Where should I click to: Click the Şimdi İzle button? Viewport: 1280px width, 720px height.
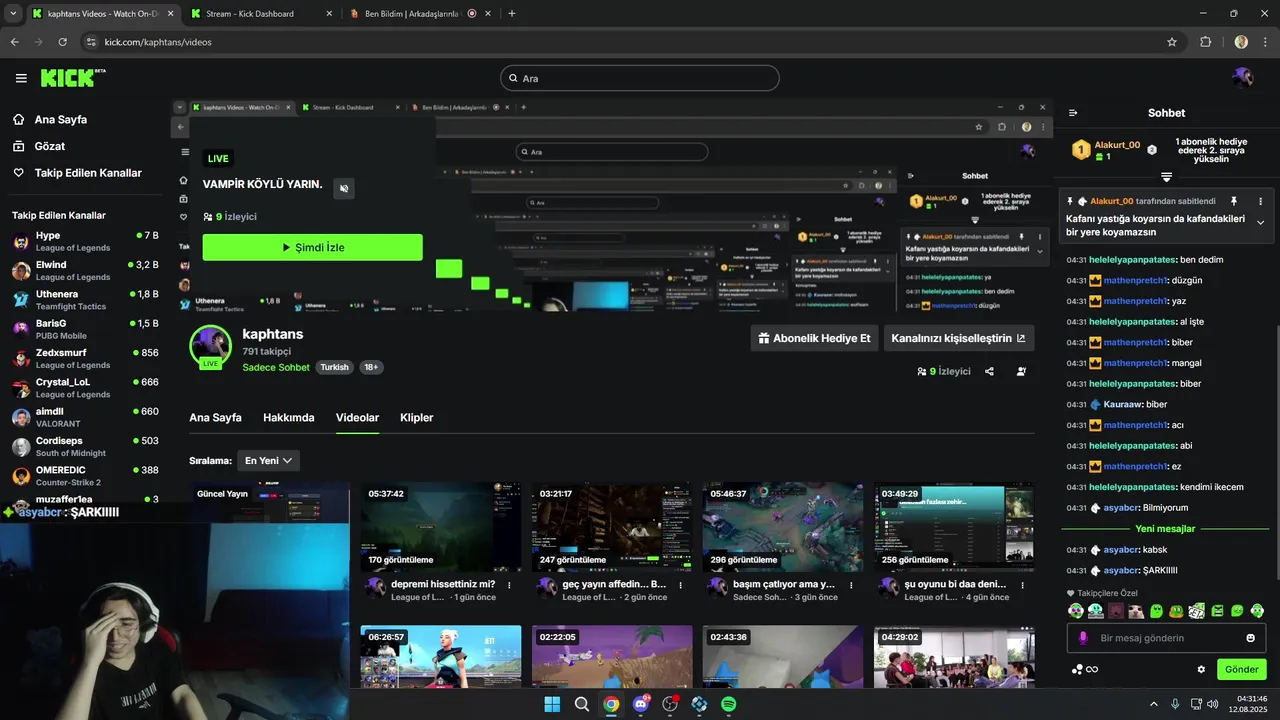pos(312,247)
